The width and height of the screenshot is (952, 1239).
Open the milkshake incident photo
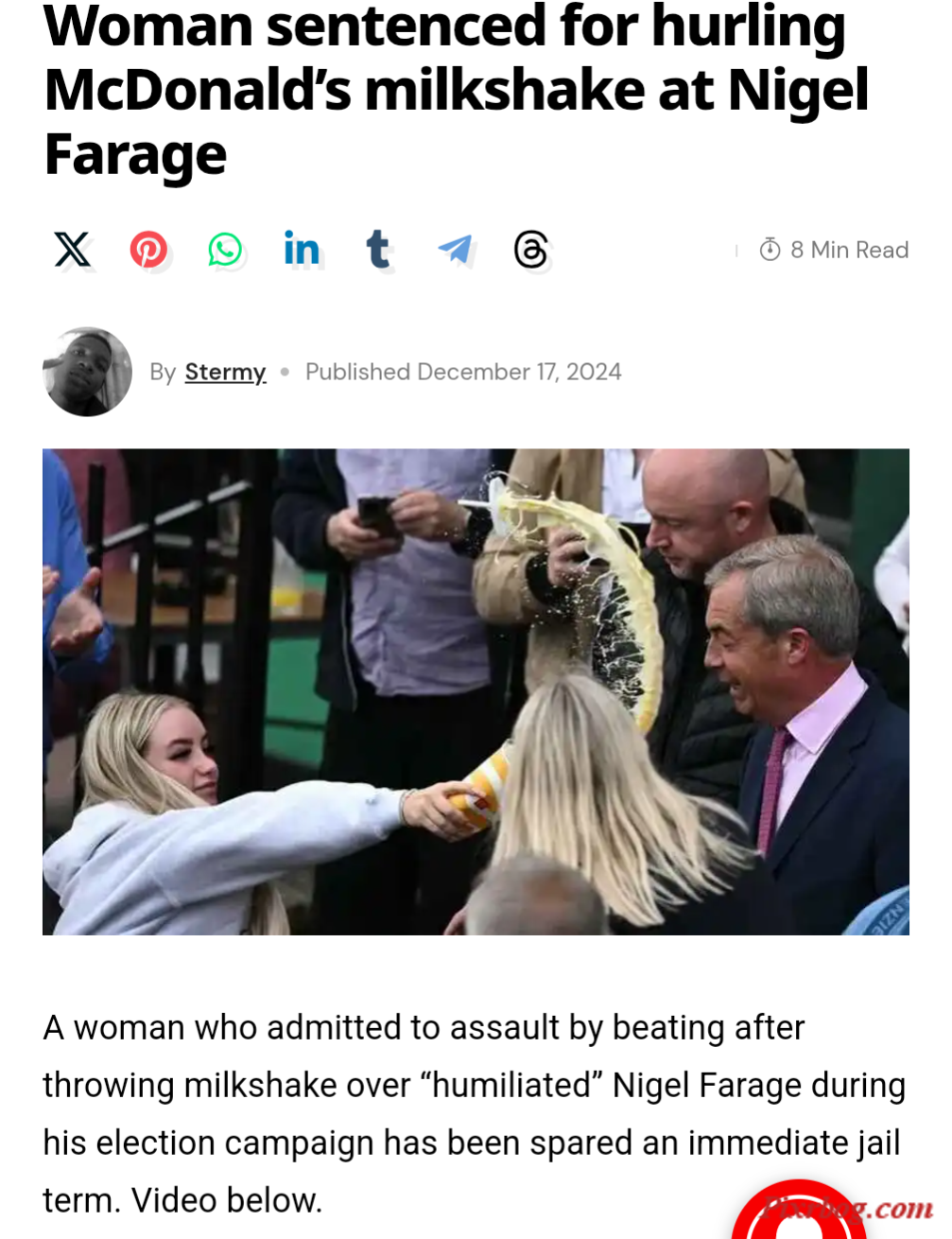(x=476, y=691)
